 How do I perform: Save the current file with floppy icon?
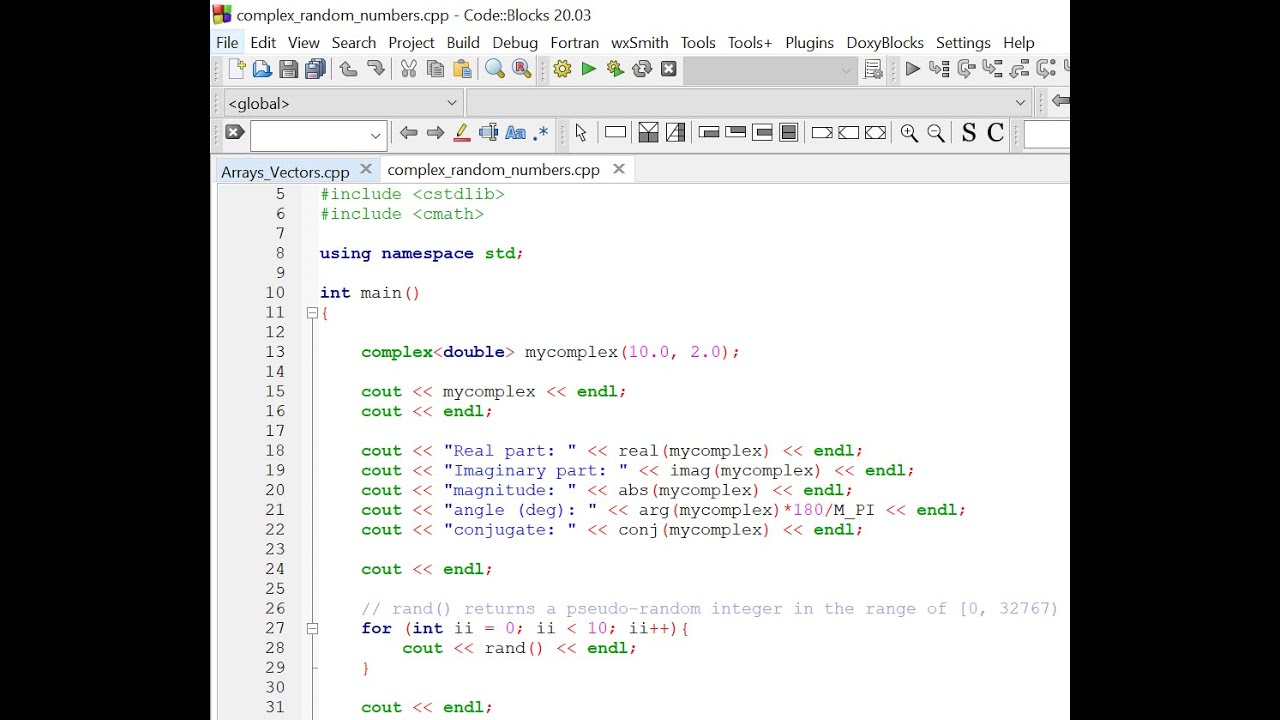coord(289,69)
